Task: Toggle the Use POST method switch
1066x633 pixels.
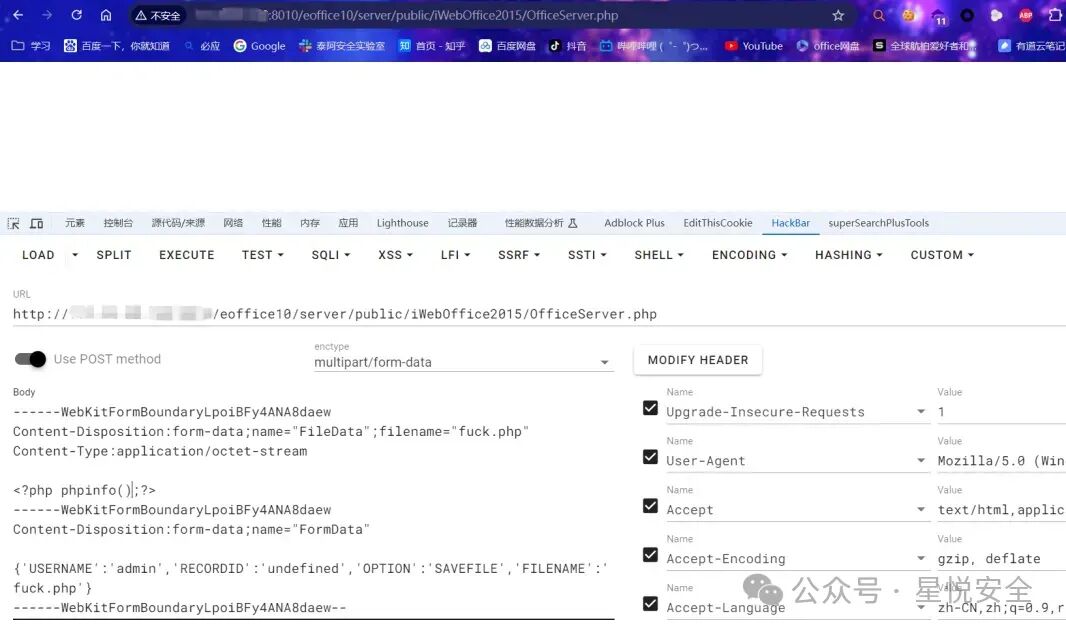Action: coord(31,359)
